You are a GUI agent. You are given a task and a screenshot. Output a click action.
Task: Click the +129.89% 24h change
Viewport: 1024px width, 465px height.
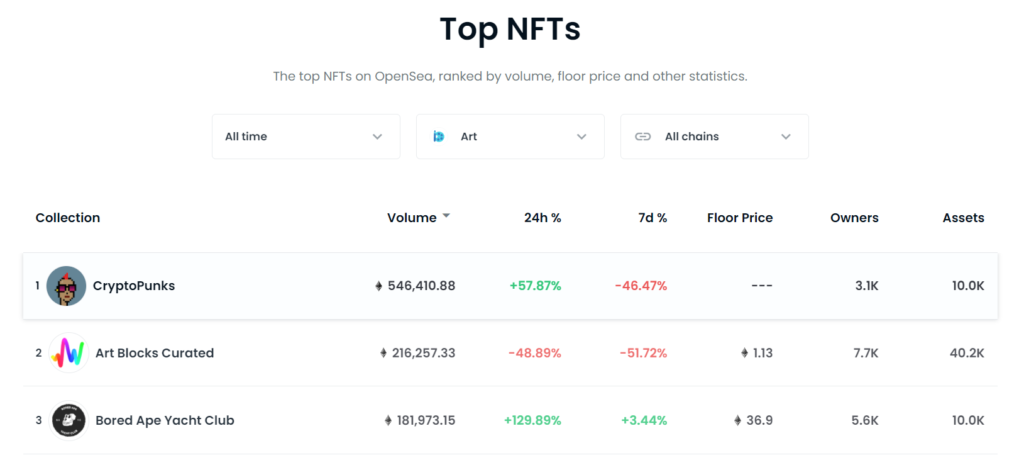coord(533,421)
